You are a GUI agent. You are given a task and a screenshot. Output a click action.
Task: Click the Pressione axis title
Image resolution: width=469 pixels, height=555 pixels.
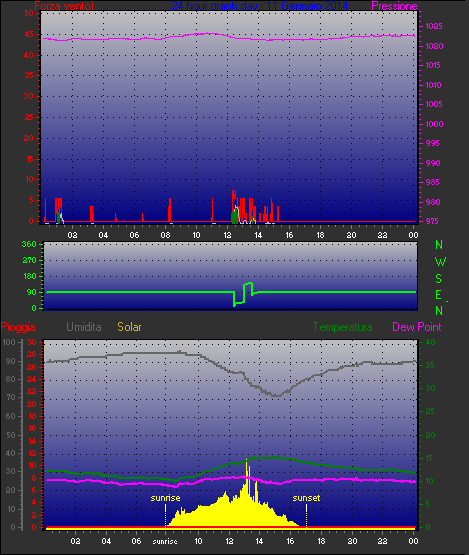[x=394, y=6]
